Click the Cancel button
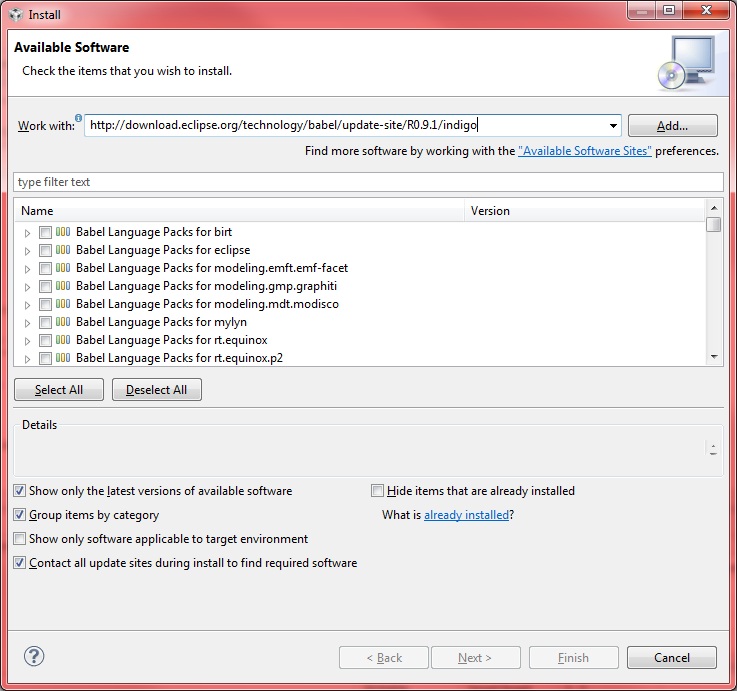This screenshot has height=691, width=737. point(672,658)
